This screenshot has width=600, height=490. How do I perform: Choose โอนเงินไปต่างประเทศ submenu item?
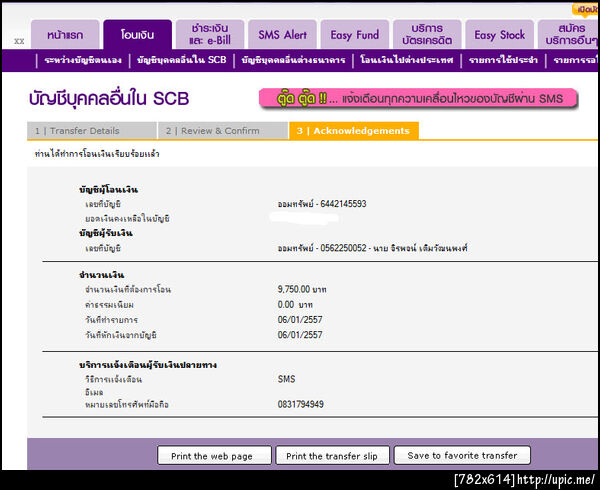point(407,60)
